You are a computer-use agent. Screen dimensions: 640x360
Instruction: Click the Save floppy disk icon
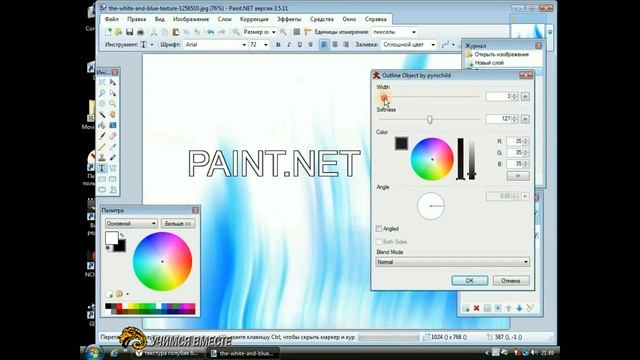(129, 32)
